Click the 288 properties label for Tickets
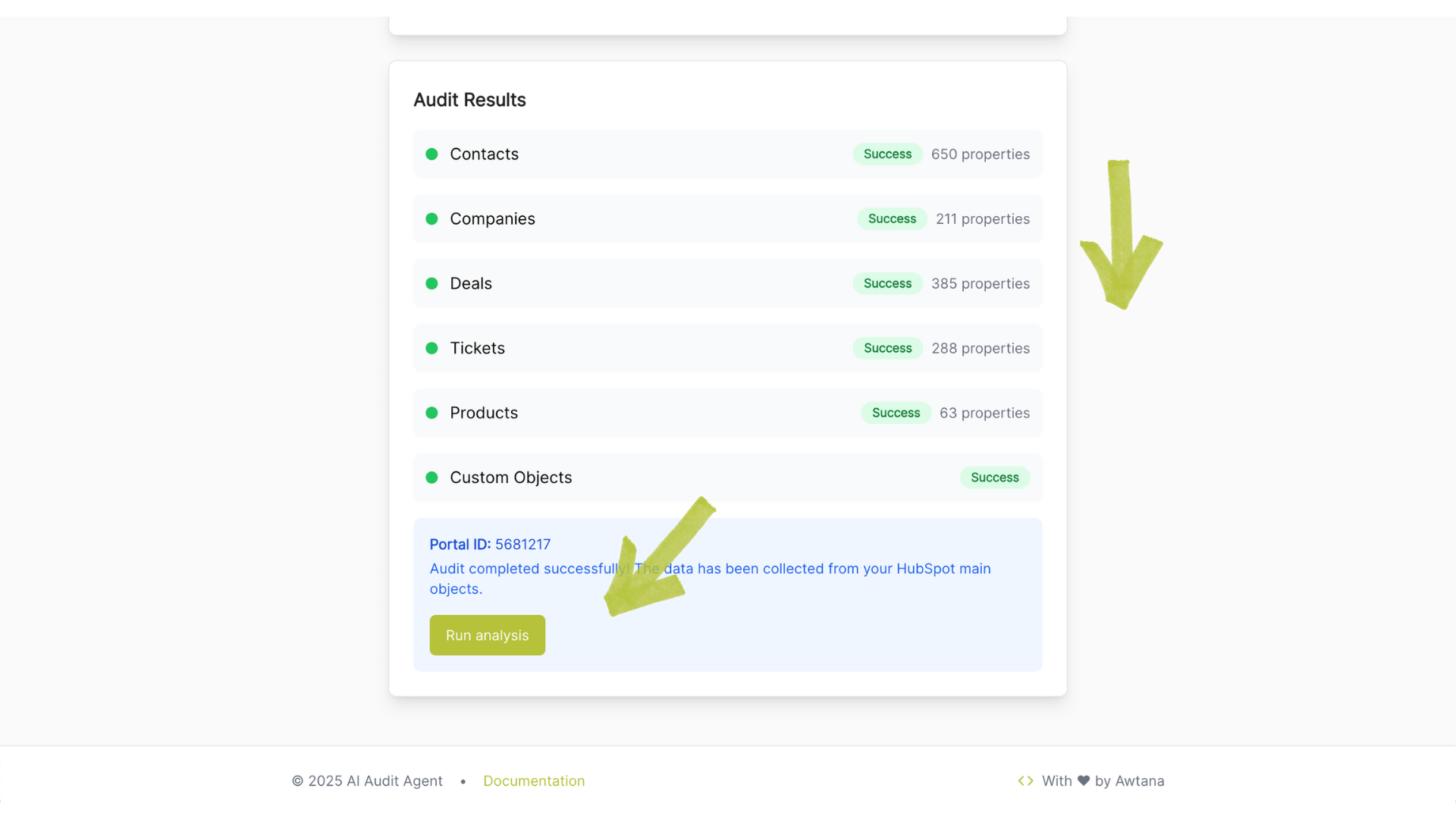Screen dimensions: 1456x819 981,348
